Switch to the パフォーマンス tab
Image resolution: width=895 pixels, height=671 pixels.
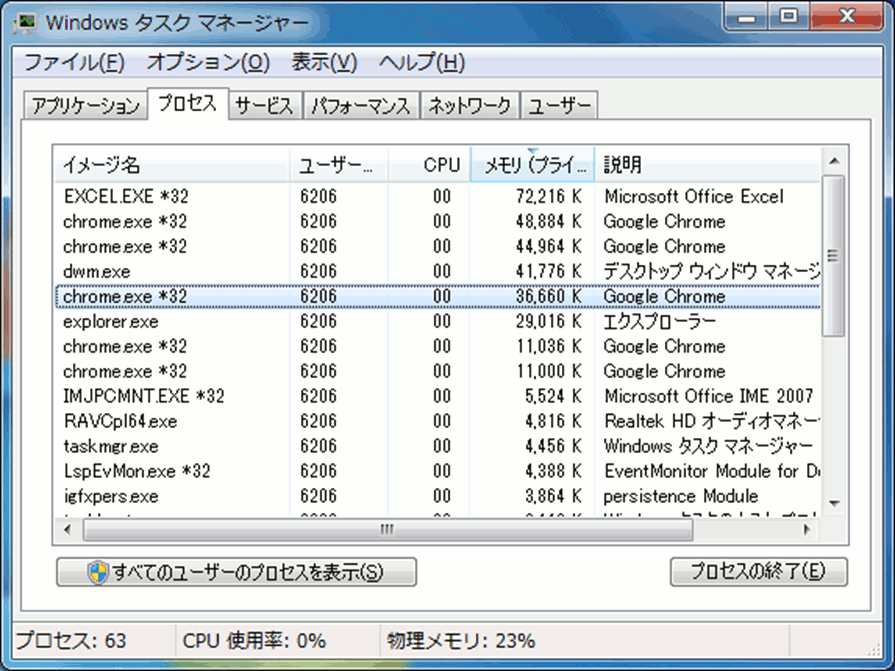(360, 106)
